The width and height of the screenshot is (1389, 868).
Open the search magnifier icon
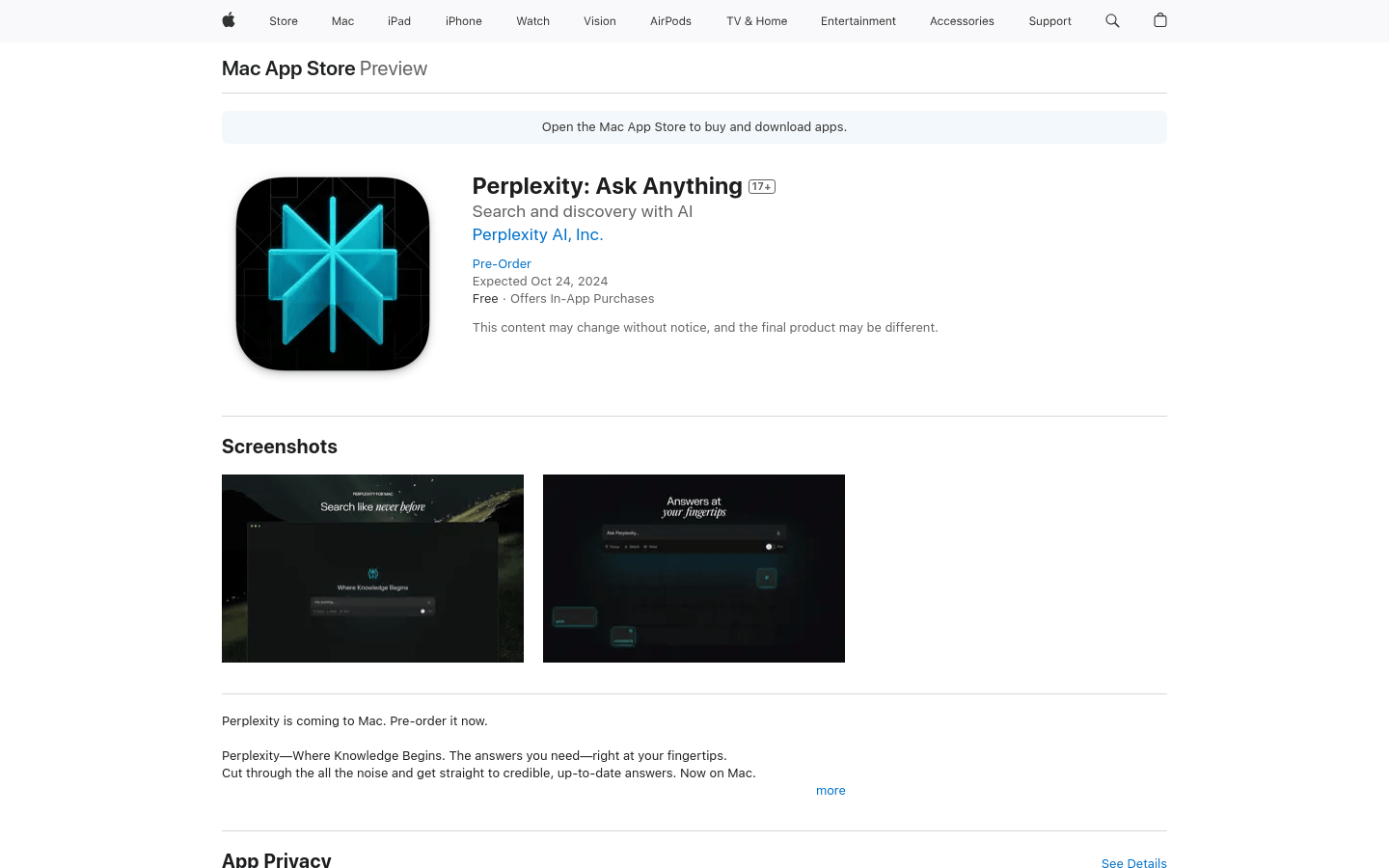pos(1112,20)
